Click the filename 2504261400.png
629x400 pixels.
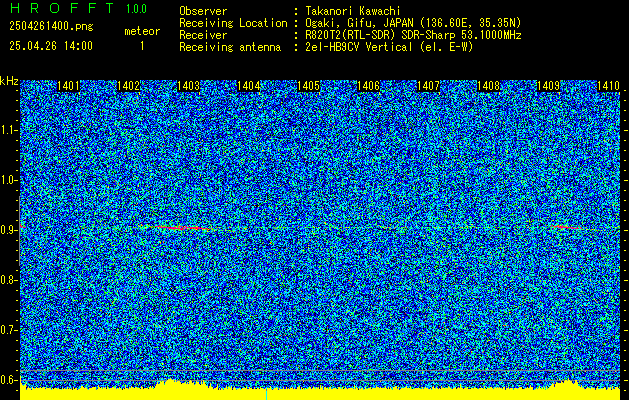(51, 27)
